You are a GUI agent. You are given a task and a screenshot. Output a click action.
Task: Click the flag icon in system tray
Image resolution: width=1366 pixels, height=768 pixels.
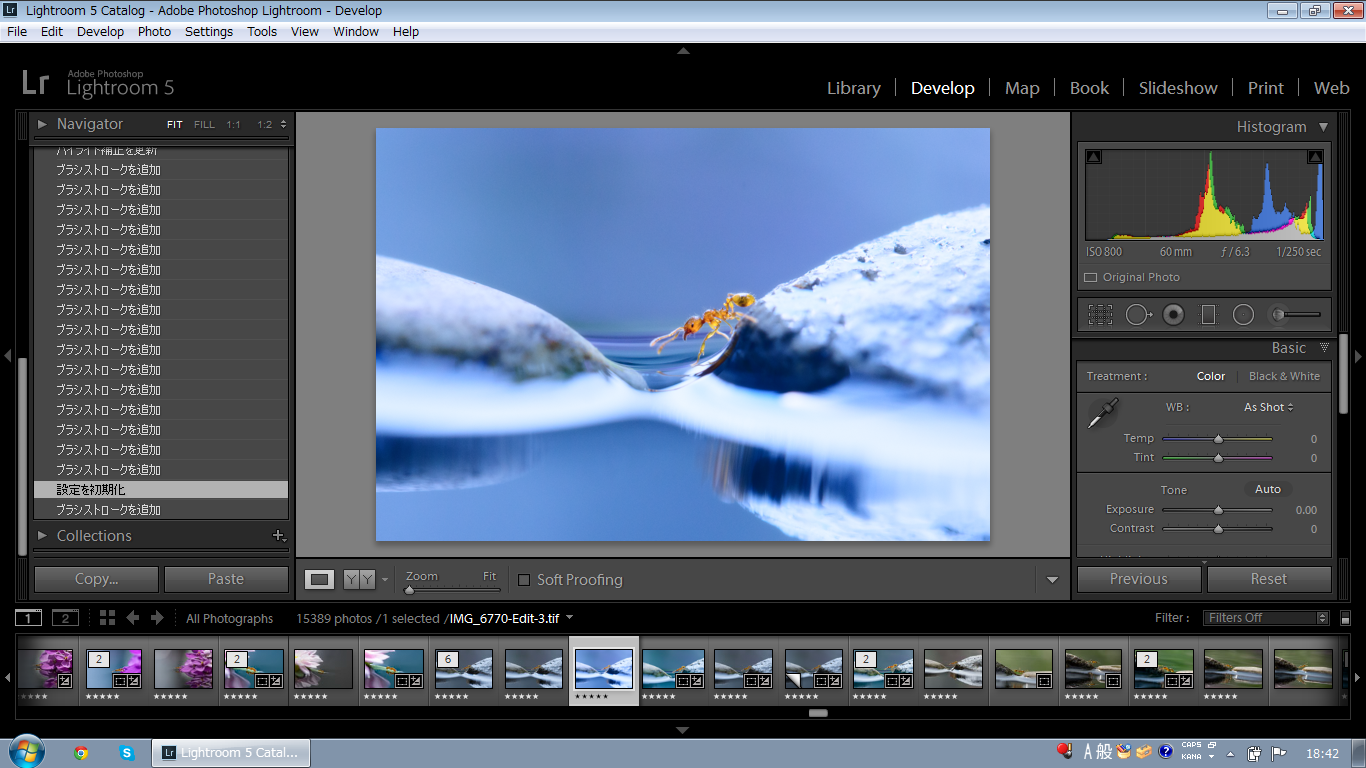pyautogui.click(x=1279, y=753)
